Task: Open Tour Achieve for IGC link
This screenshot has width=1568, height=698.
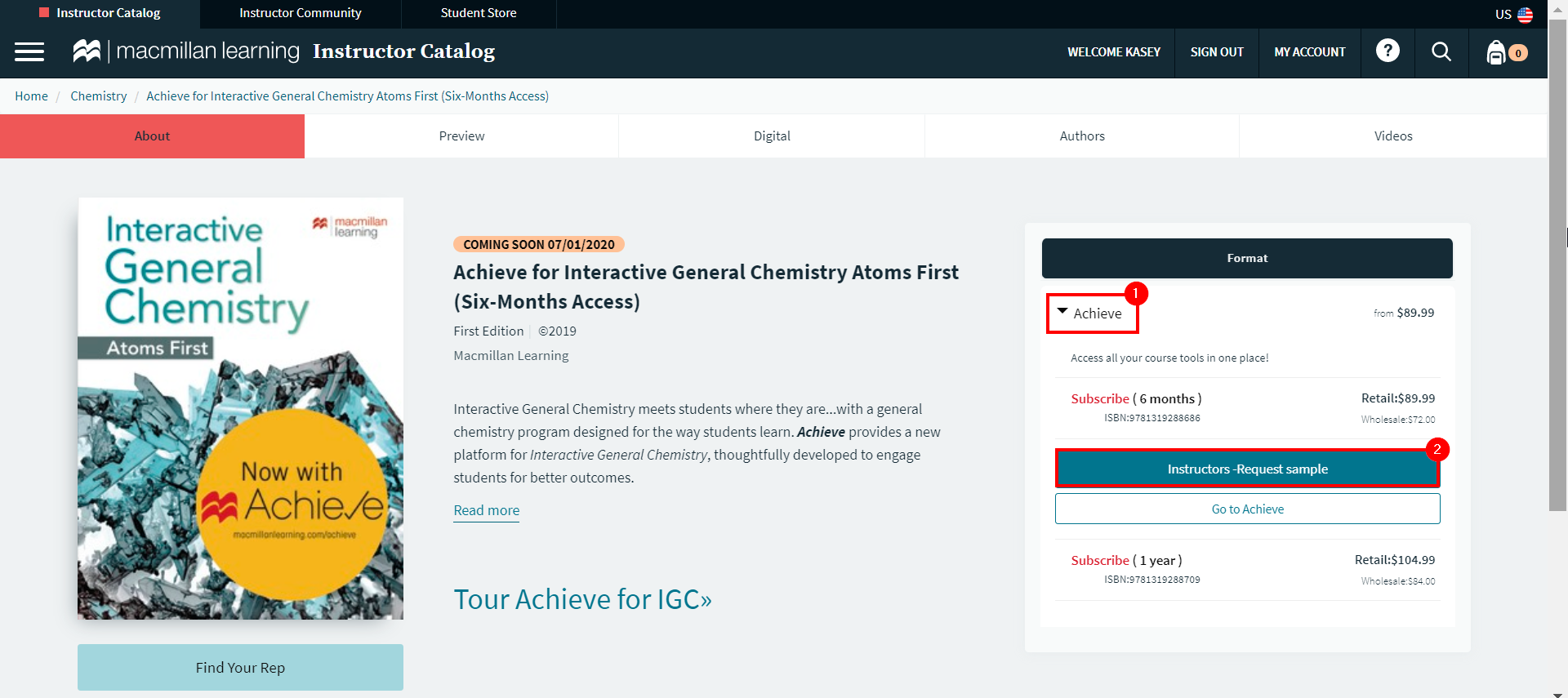Action: [582, 599]
